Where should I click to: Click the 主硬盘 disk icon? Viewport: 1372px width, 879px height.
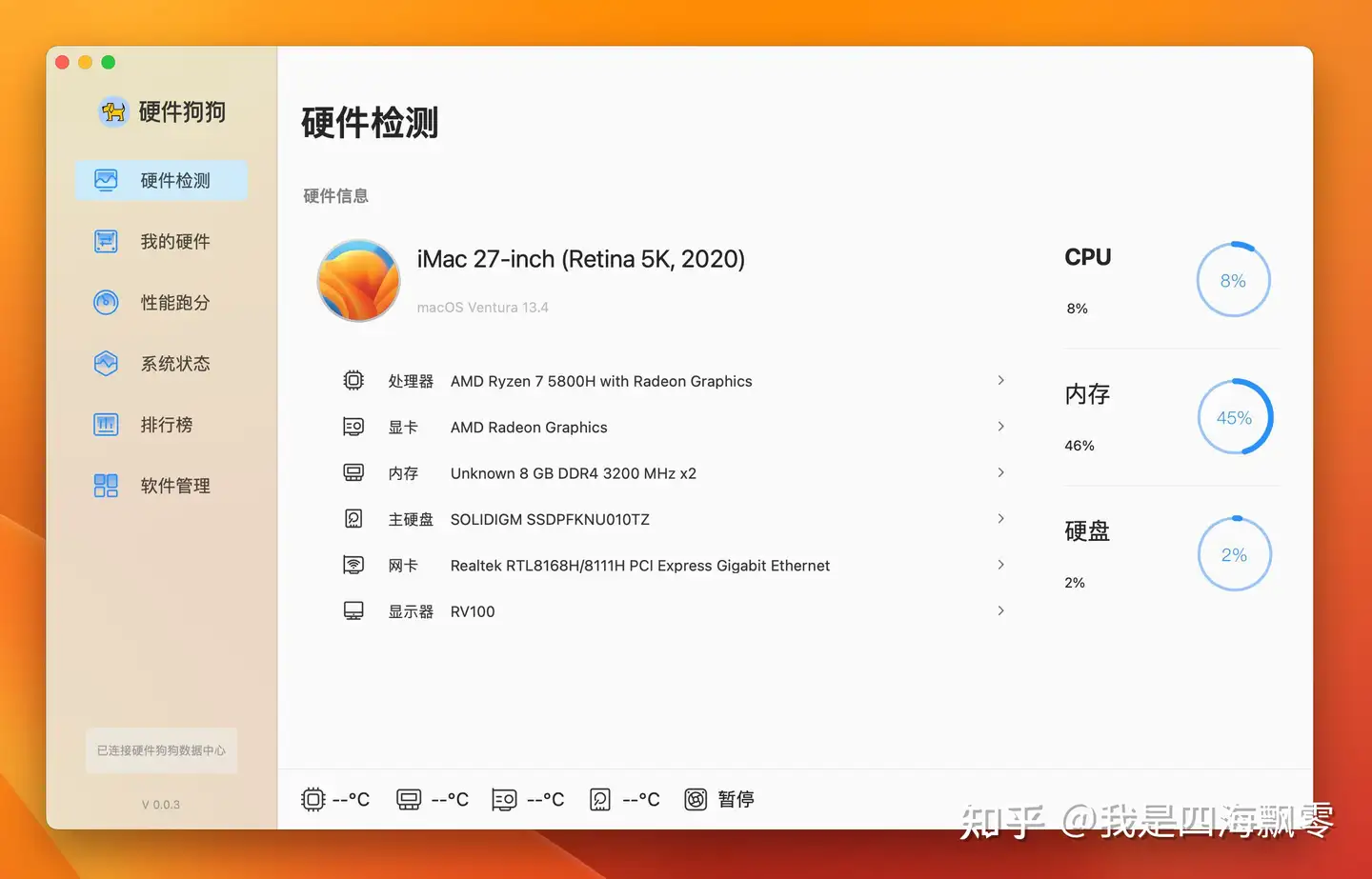coord(353,519)
